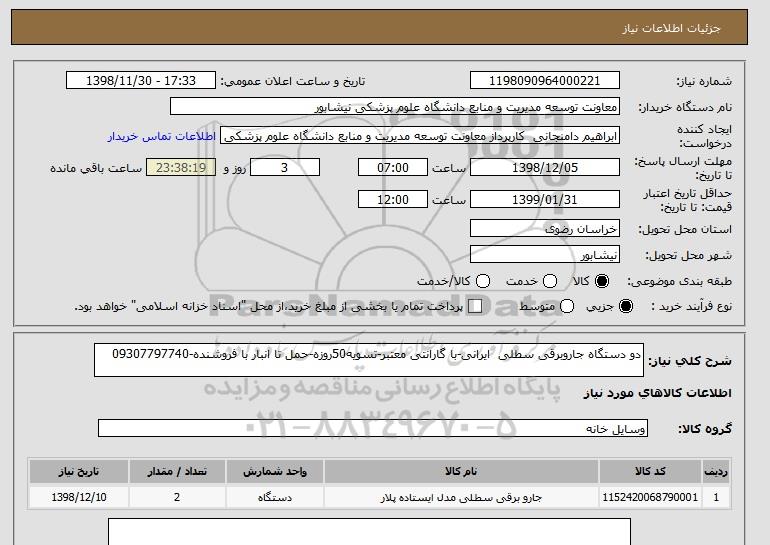This screenshot has height=545, width=770.
Task: Select the خدمت radio button
Action: (550, 281)
